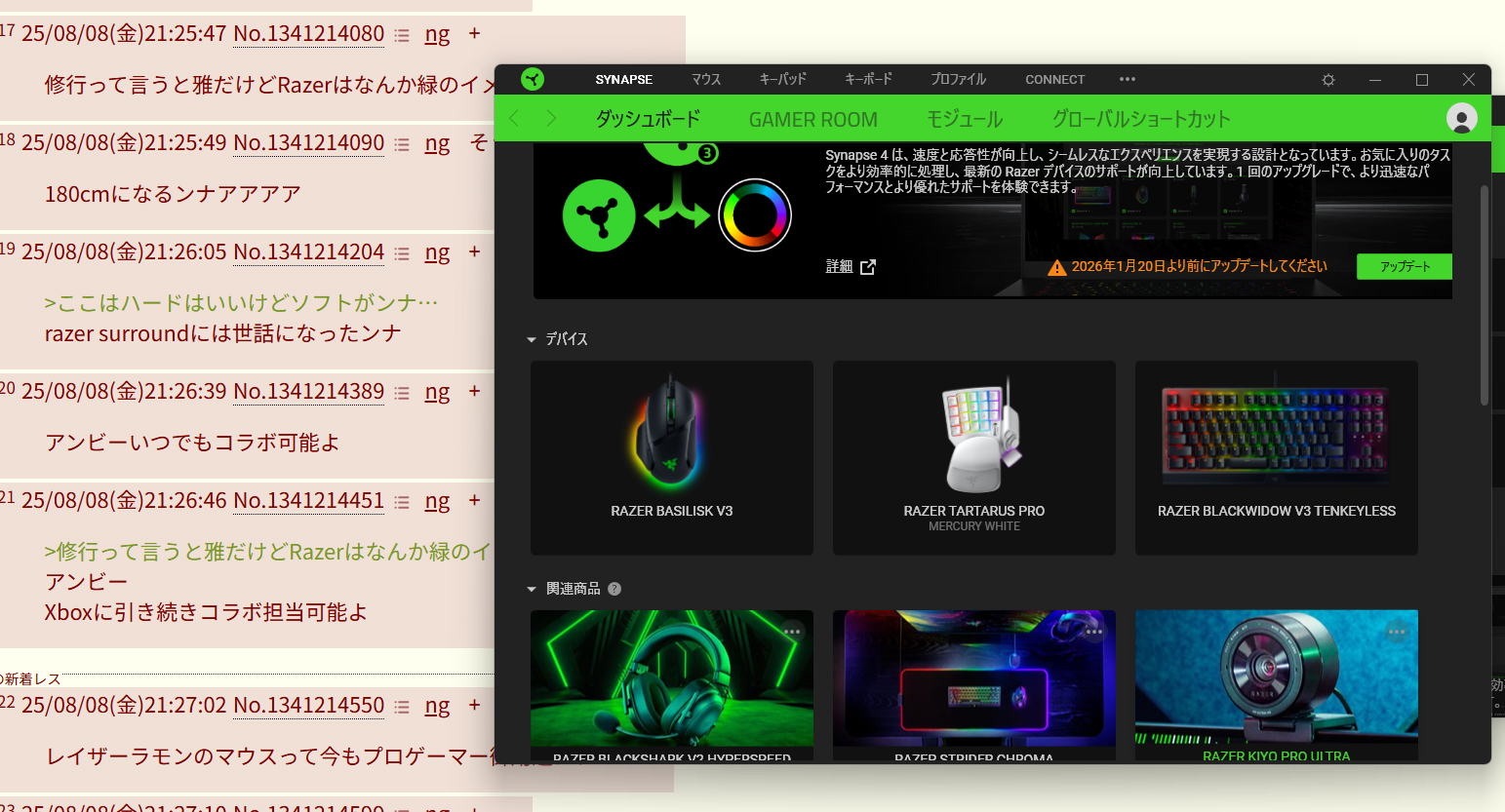The image size is (1505, 812).
Task: Switch to the マウス tab
Action: point(706,79)
